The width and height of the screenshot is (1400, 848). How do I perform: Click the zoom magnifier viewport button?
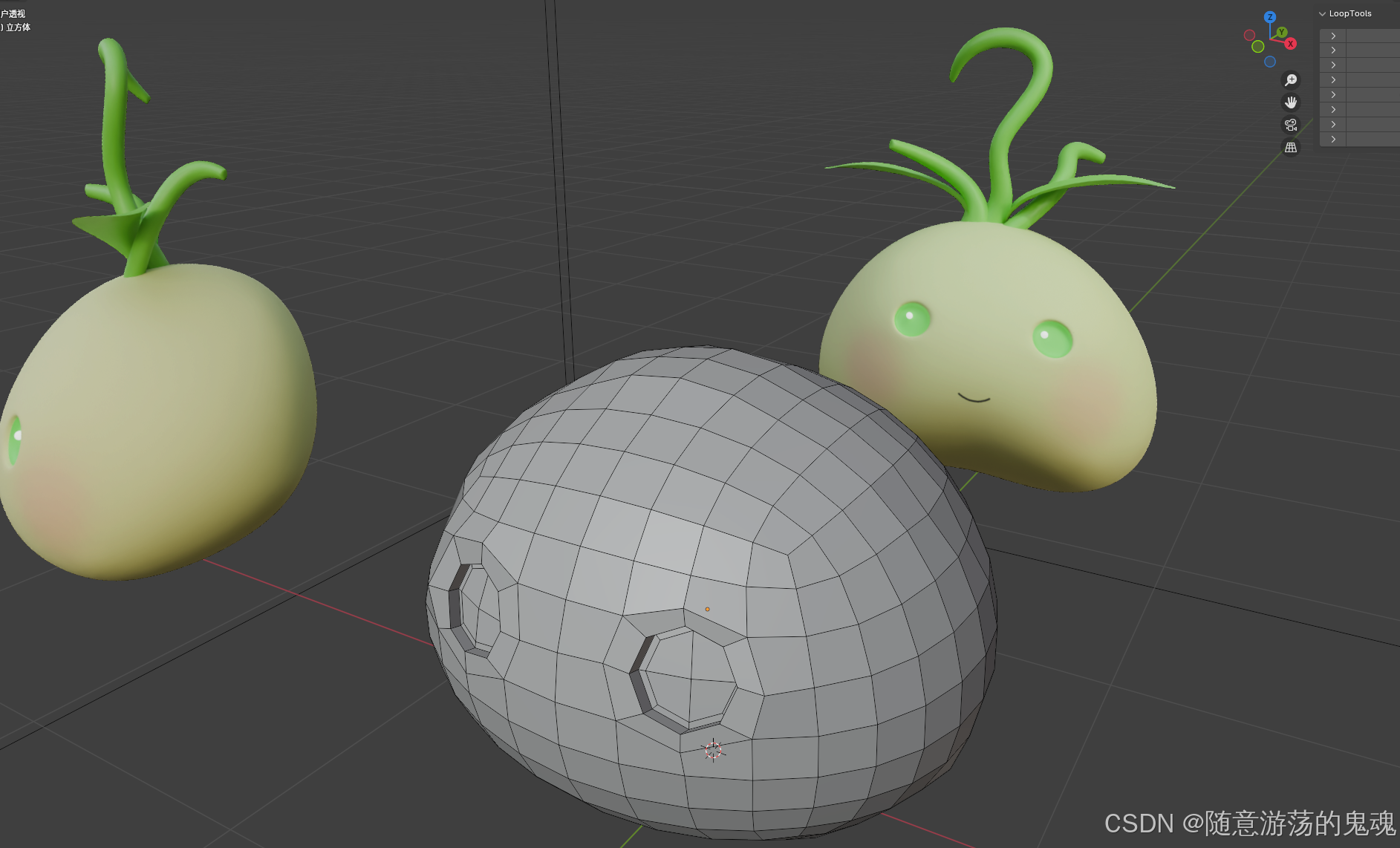[x=1291, y=79]
